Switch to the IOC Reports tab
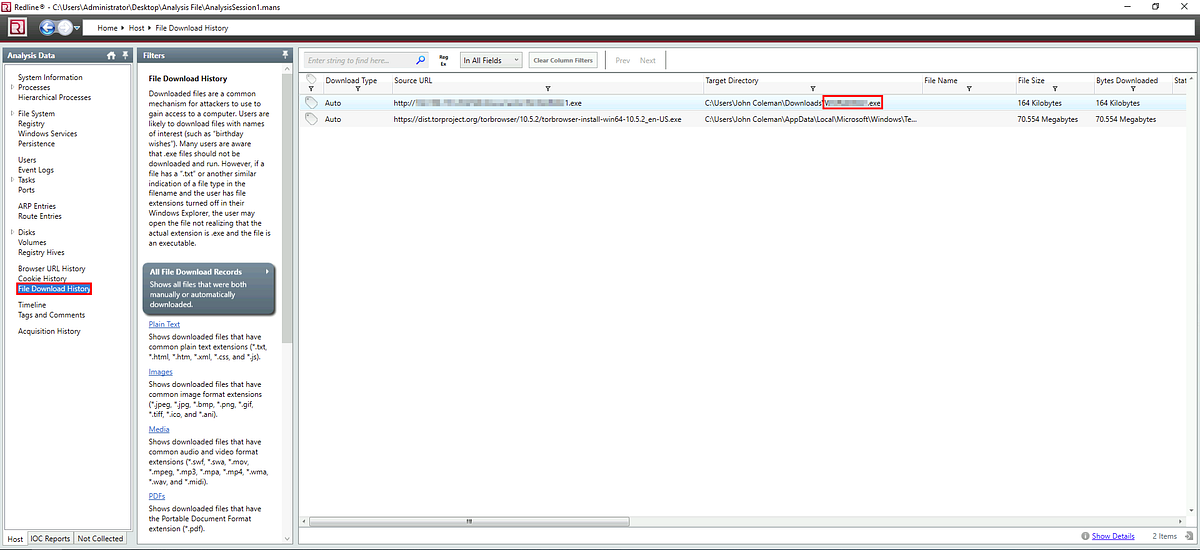 50,538
